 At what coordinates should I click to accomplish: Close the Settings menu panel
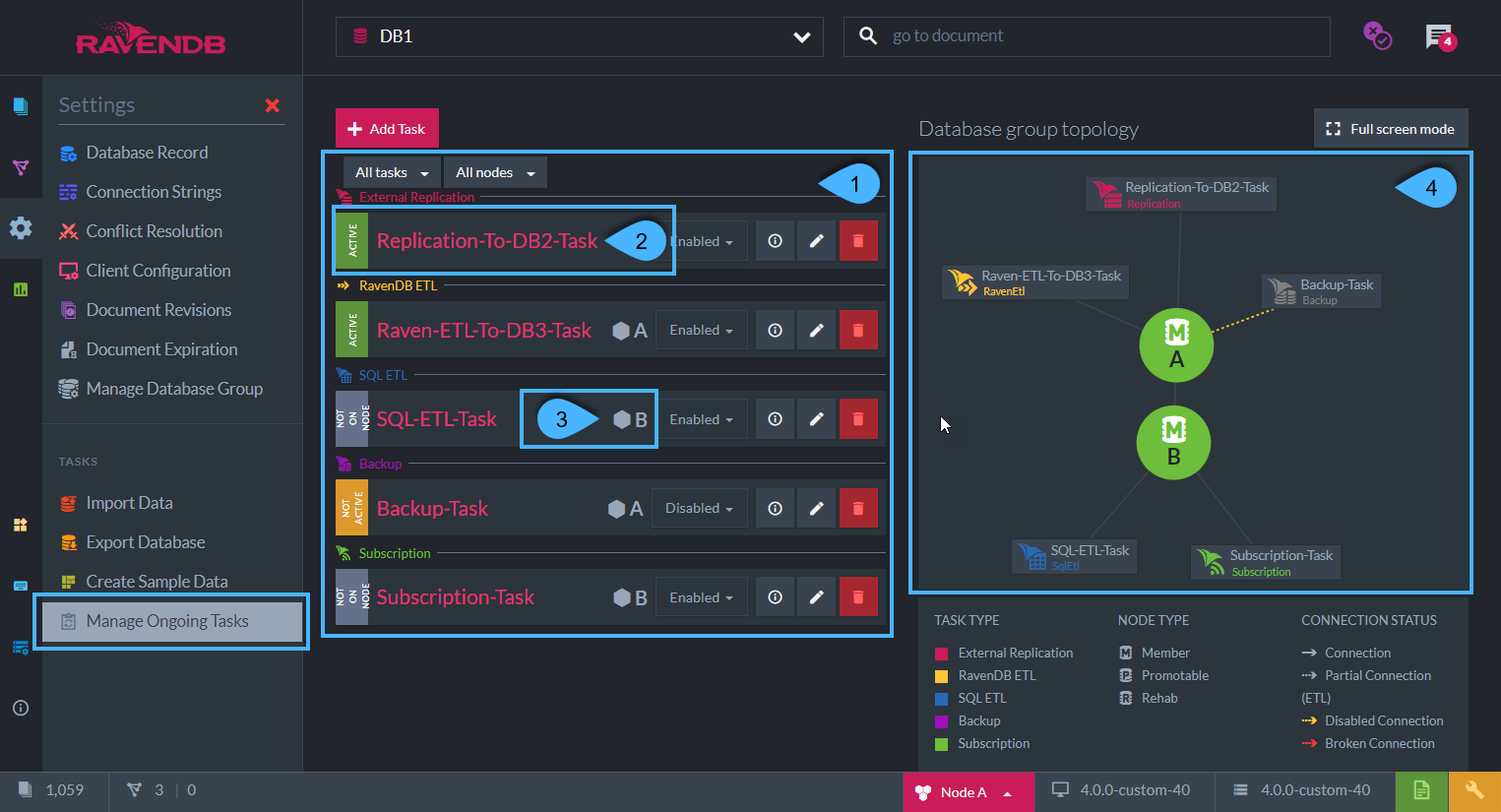click(x=273, y=105)
